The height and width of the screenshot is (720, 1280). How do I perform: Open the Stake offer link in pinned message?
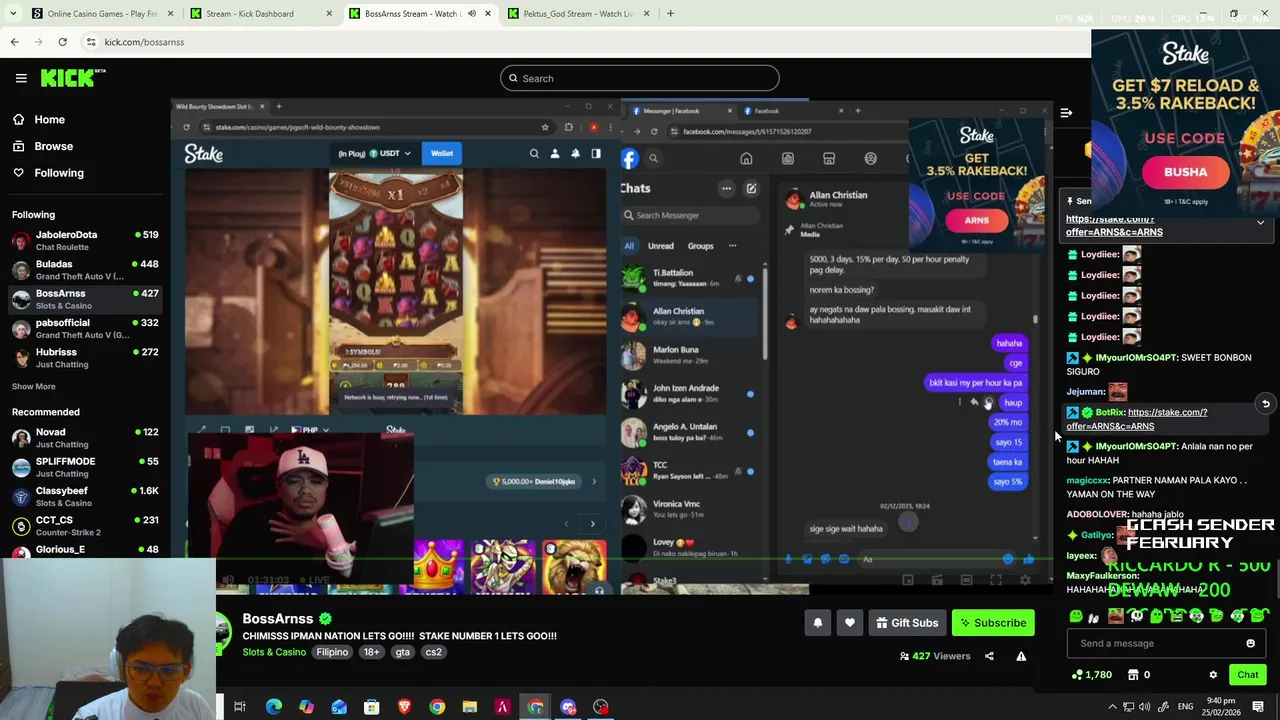coord(1114,225)
